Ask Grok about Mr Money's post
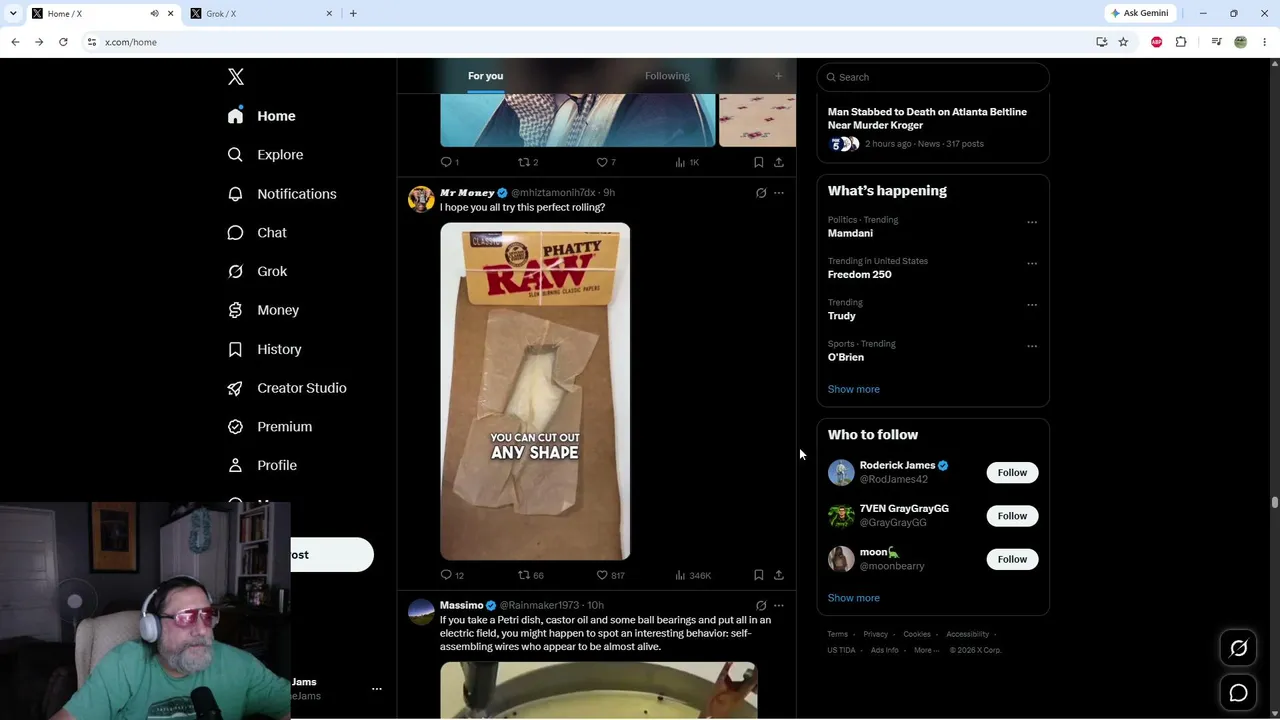This screenshot has width=1280, height=720. click(x=761, y=193)
